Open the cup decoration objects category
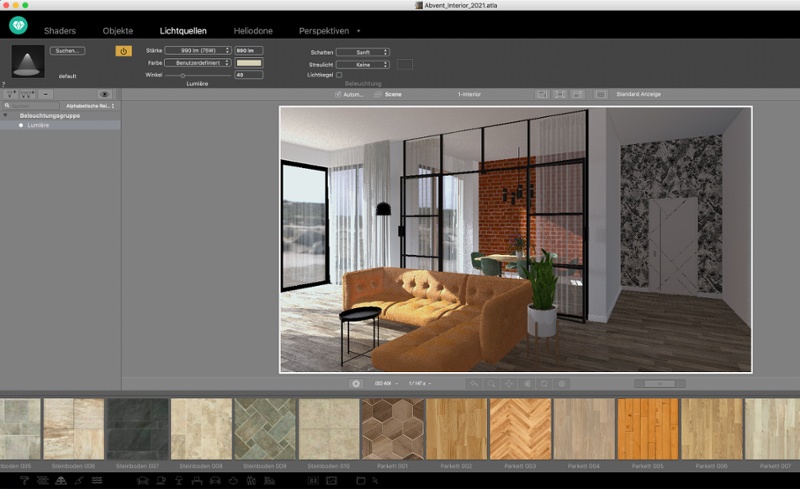The image size is (800, 489). click(x=161, y=480)
